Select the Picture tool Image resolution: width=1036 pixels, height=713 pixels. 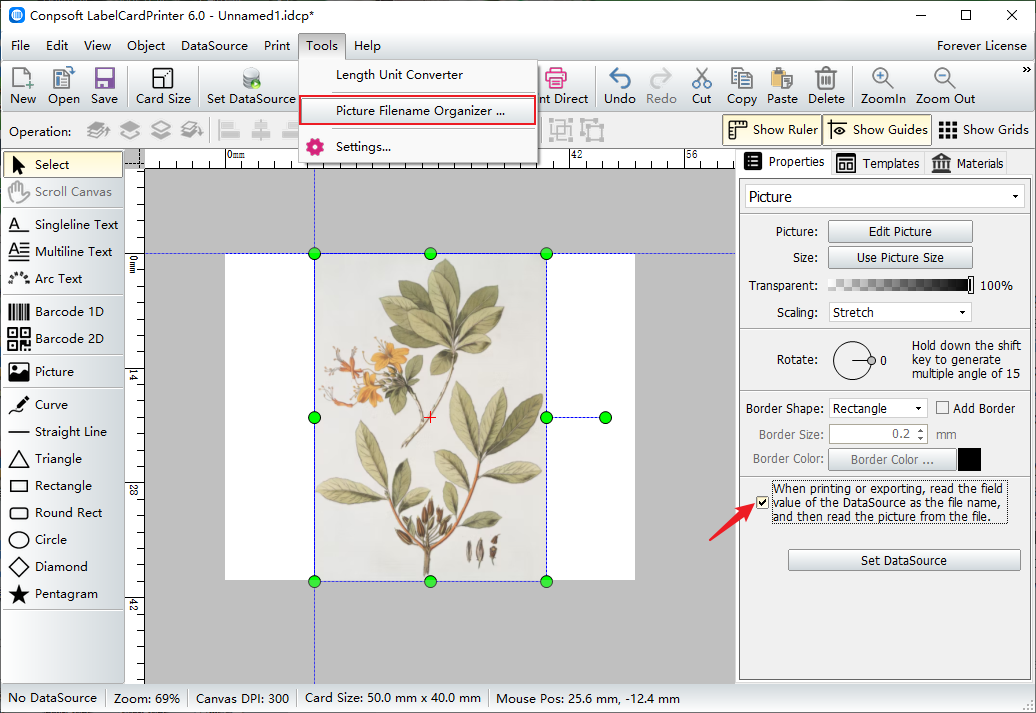[x=63, y=372]
